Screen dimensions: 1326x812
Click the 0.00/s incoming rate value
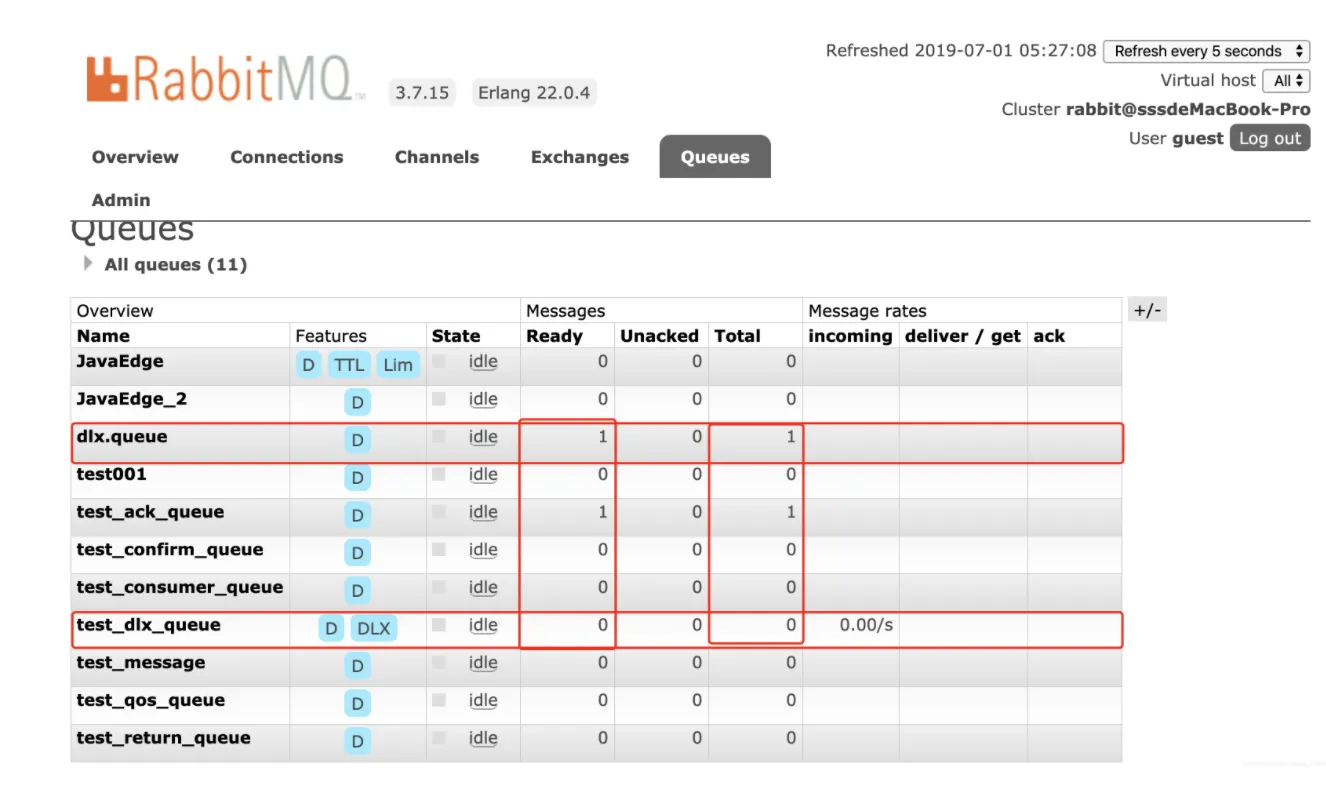click(x=866, y=625)
